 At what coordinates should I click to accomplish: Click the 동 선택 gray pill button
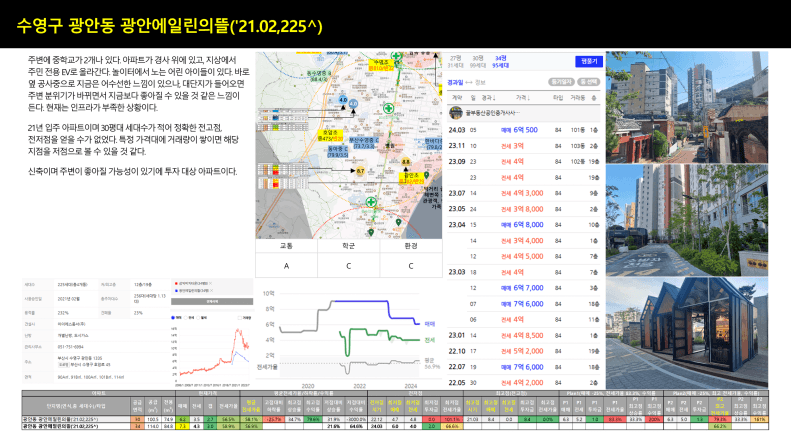coord(588,82)
